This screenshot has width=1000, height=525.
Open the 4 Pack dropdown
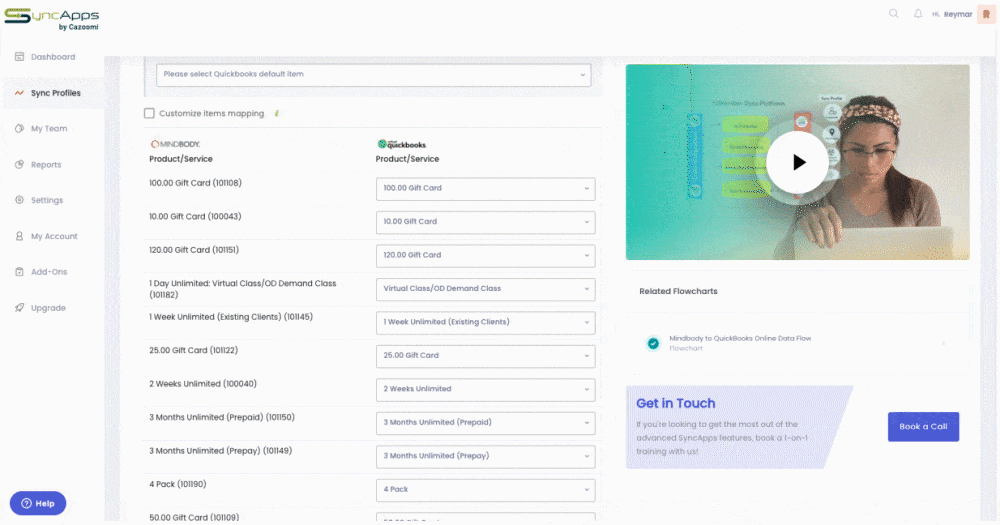coord(485,490)
